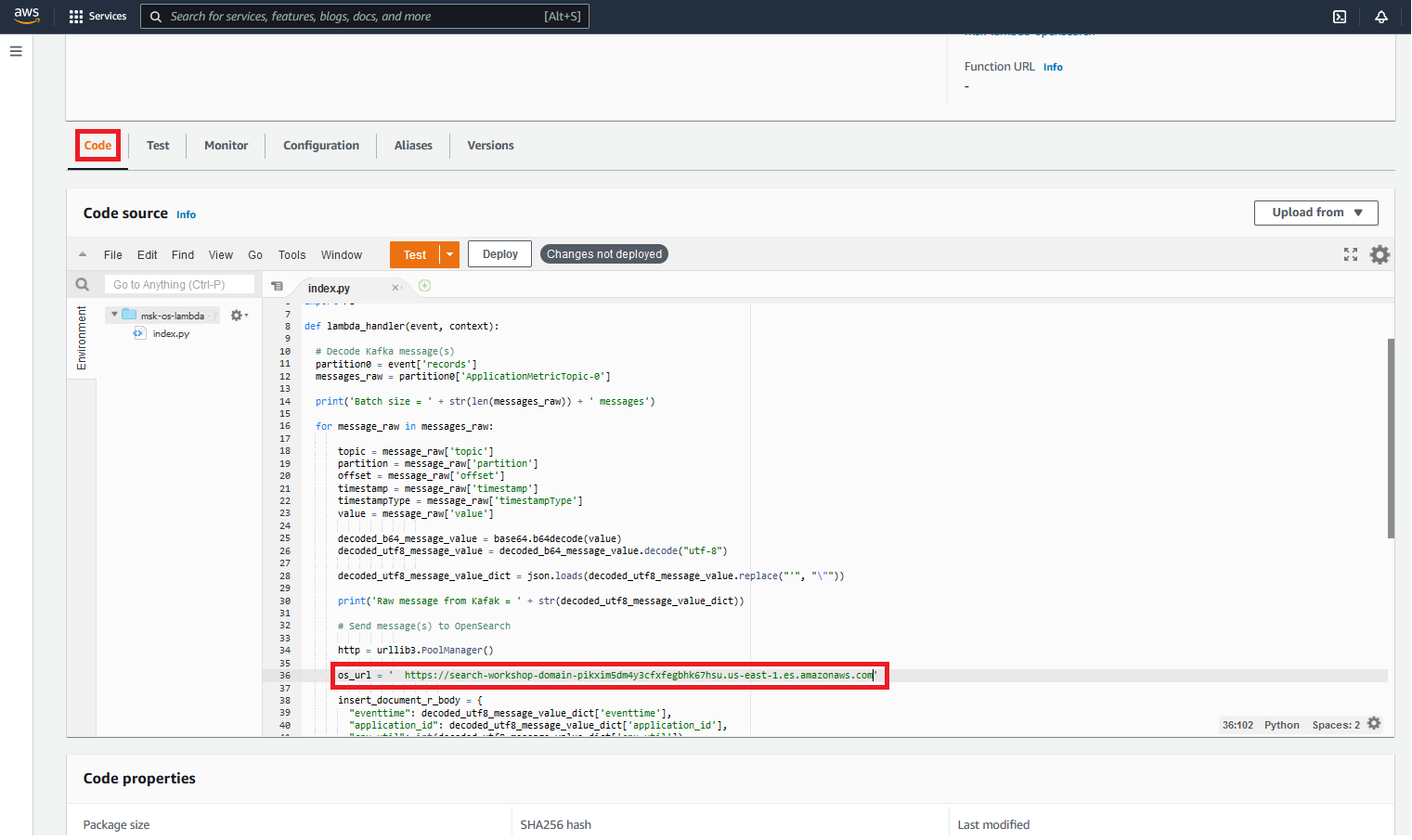Open the Tools menu
The image size is (1412, 840).
[x=291, y=255]
